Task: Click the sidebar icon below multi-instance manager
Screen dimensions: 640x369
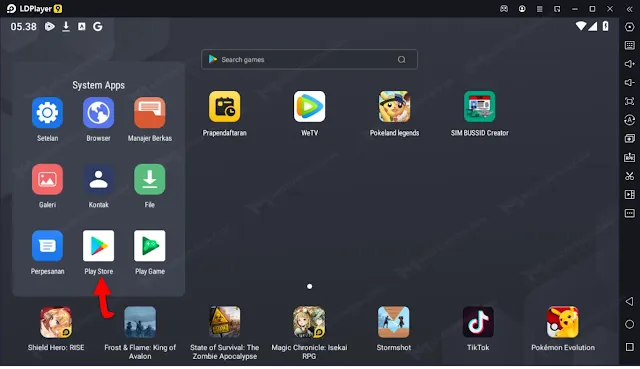Action: [x=629, y=157]
